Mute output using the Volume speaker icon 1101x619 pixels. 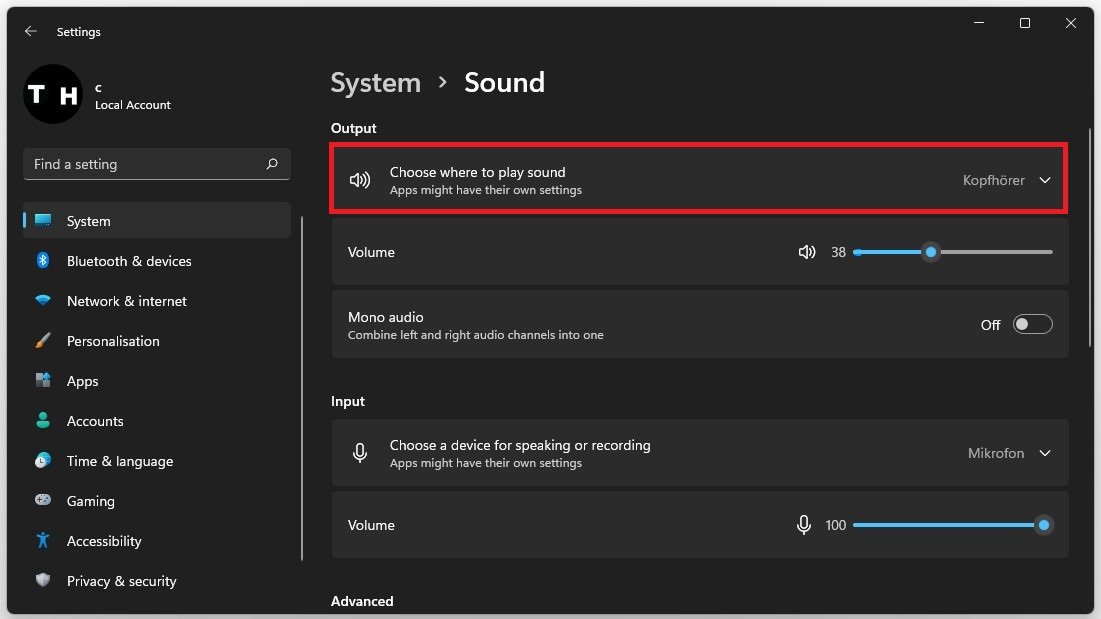tap(807, 252)
